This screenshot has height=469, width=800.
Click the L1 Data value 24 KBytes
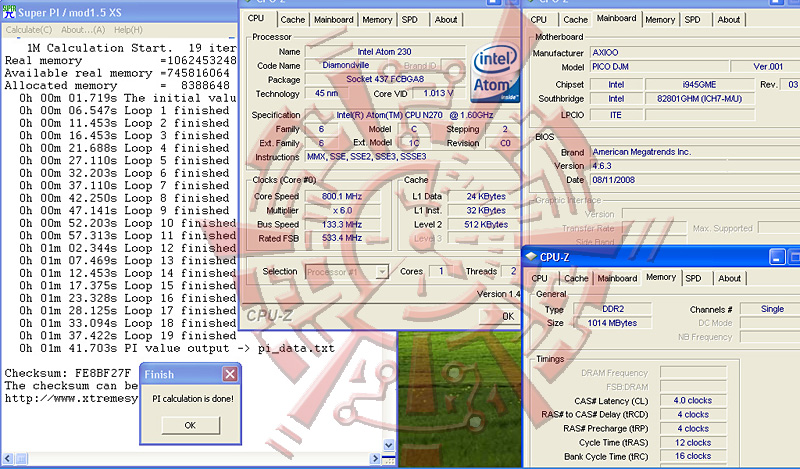pyautogui.click(x=486, y=196)
